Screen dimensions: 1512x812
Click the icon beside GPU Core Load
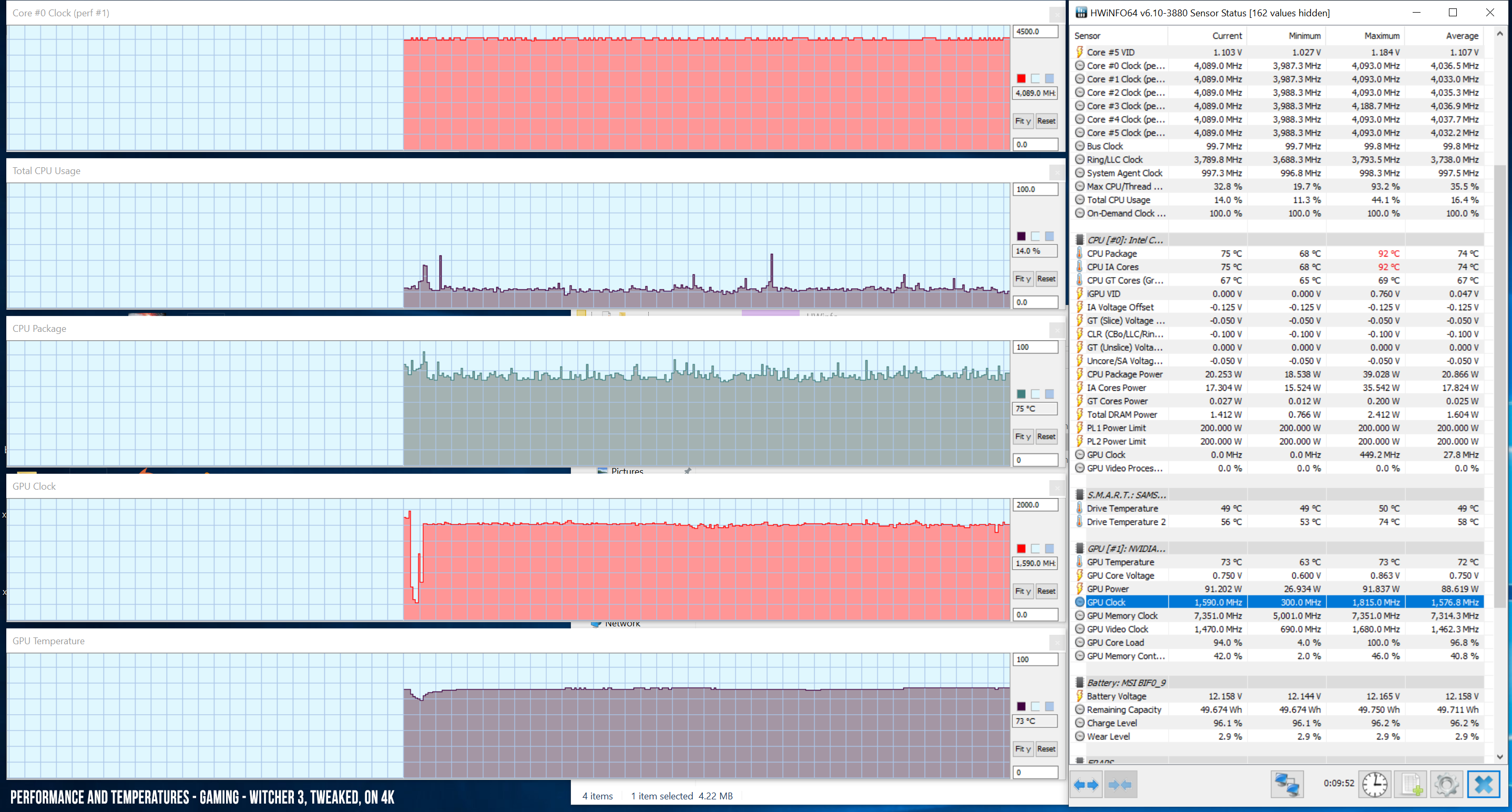pyautogui.click(x=1079, y=642)
